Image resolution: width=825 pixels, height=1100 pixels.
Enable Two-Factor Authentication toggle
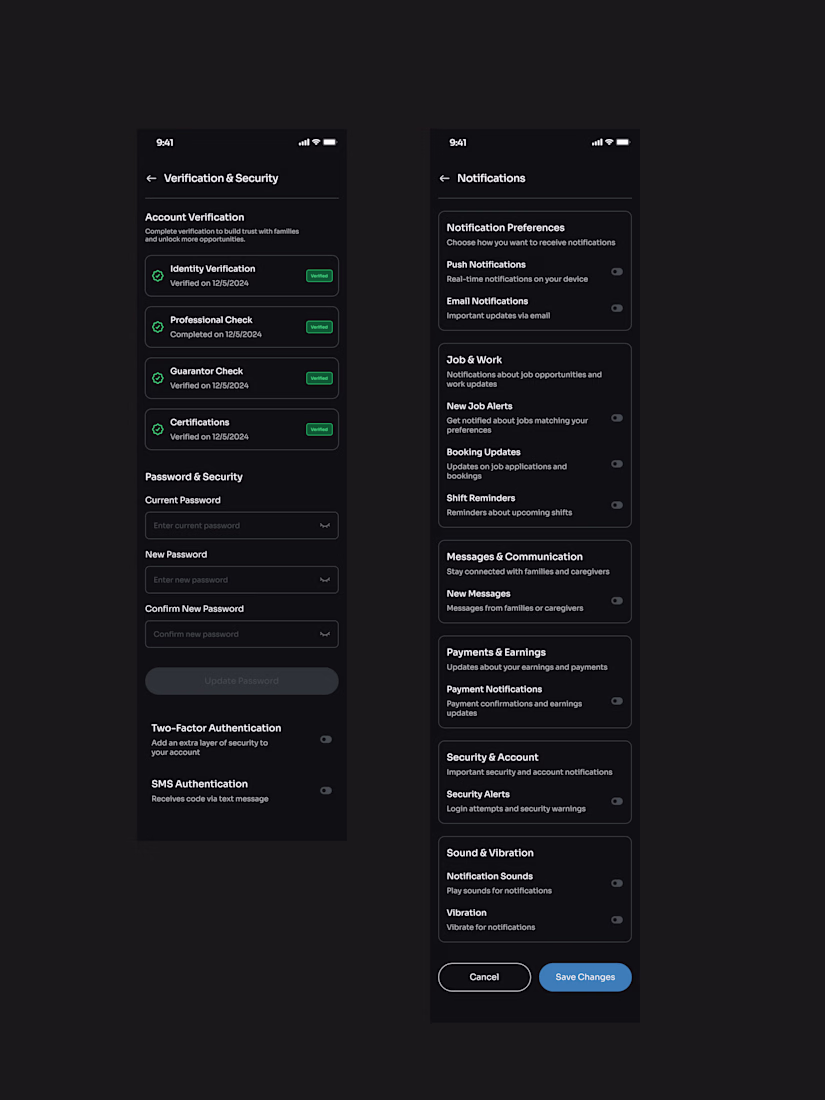click(x=326, y=740)
